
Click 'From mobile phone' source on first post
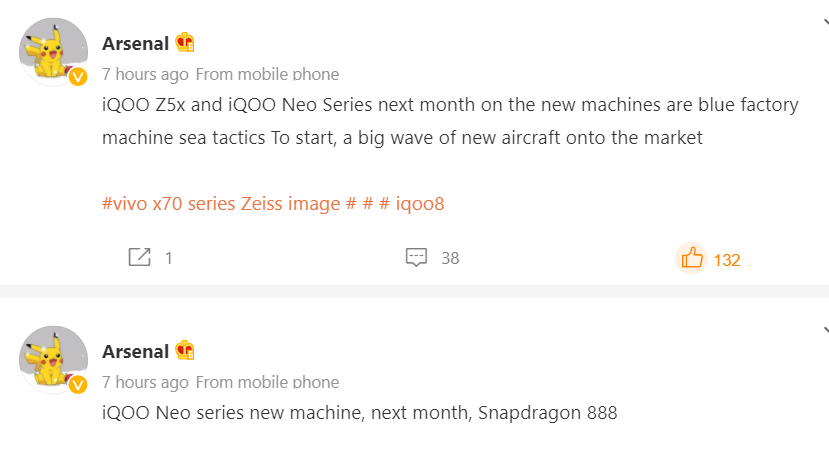(x=268, y=74)
